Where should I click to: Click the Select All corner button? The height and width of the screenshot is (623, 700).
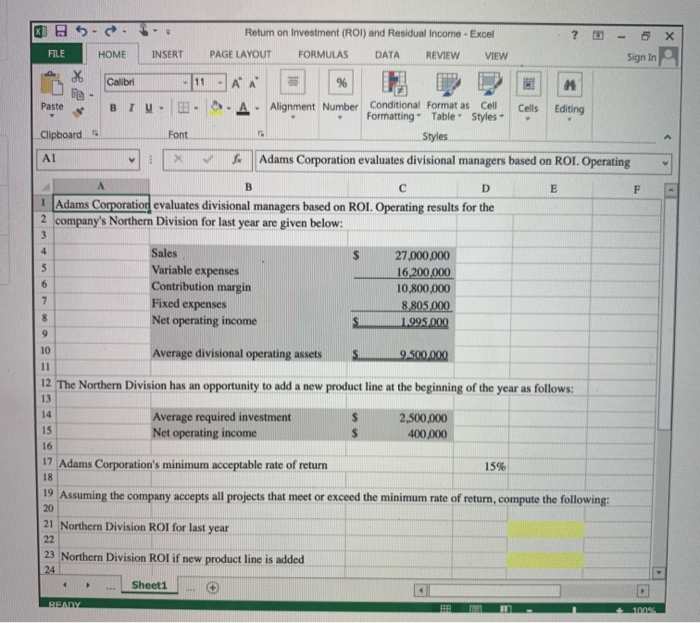click(45, 186)
